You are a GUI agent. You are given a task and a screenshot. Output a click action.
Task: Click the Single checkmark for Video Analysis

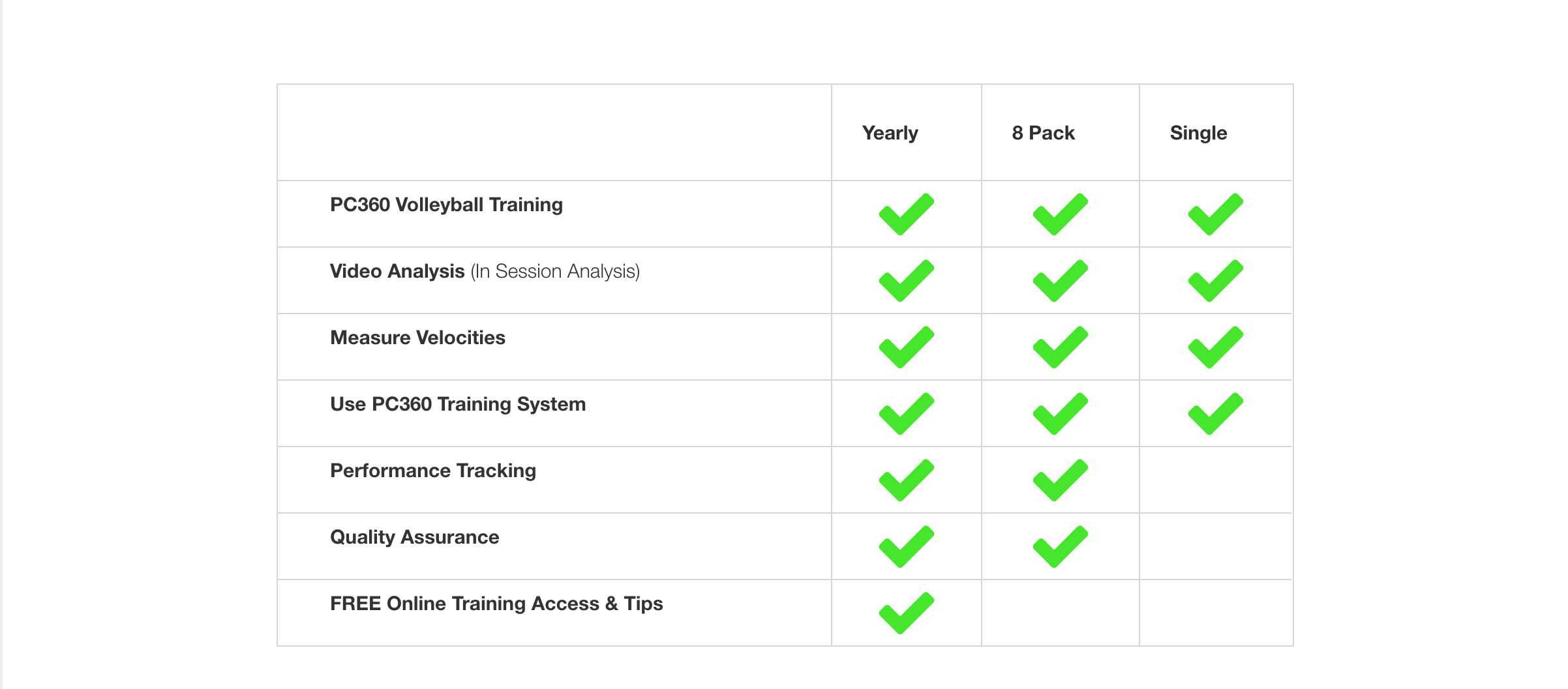tap(1216, 281)
